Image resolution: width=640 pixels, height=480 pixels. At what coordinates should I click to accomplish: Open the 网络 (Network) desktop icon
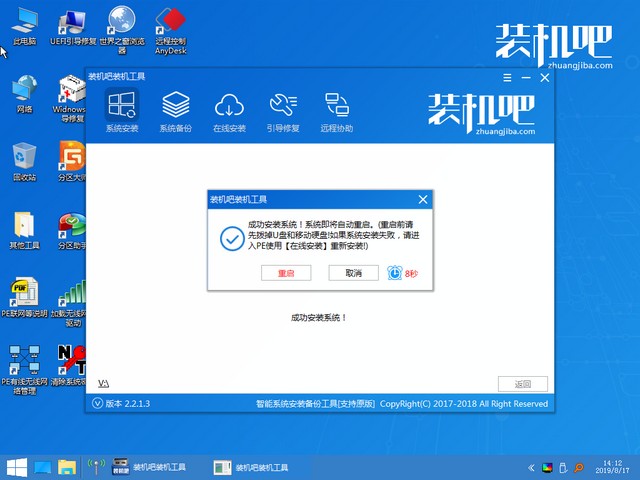click(x=23, y=90)
